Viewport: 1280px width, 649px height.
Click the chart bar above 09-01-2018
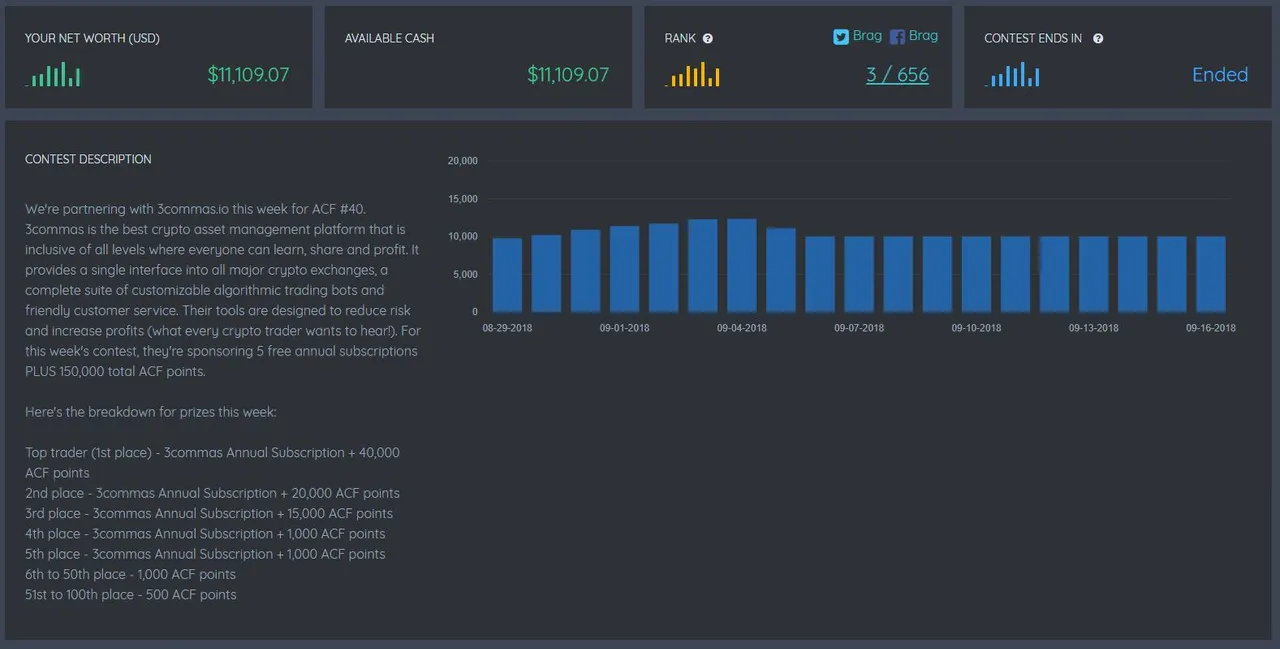click(625, 269)
